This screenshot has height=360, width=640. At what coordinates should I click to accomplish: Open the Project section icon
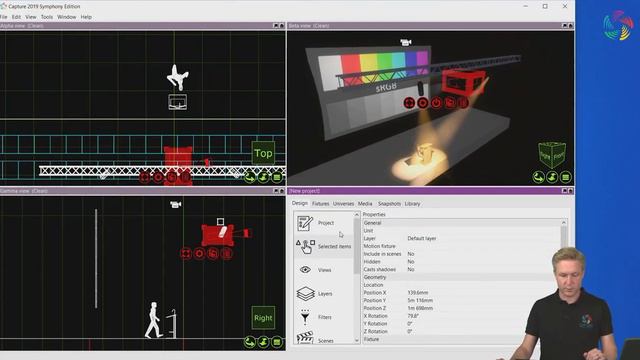[x=305, y=223]
